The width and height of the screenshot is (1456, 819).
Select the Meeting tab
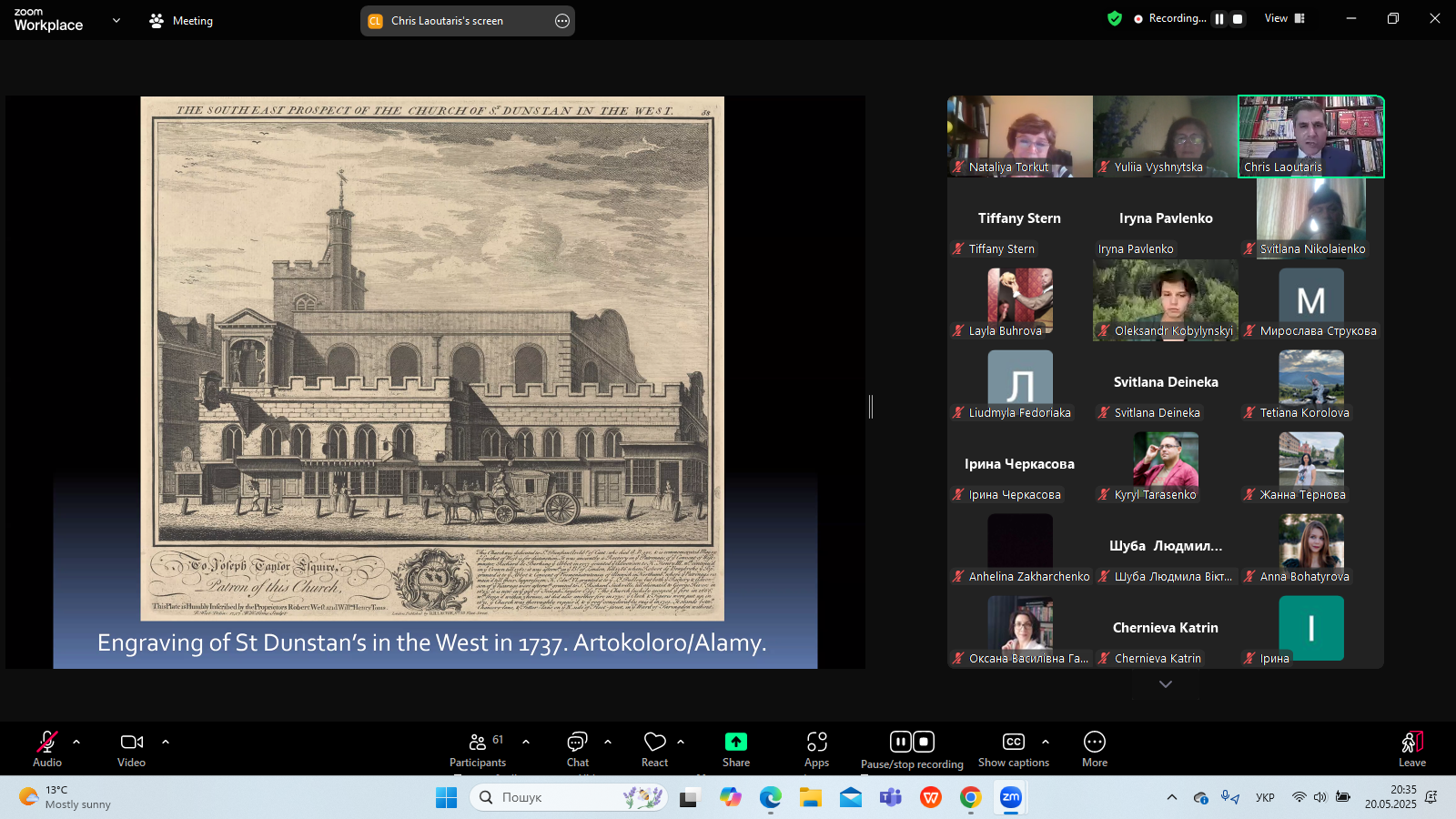pos(181,21)
